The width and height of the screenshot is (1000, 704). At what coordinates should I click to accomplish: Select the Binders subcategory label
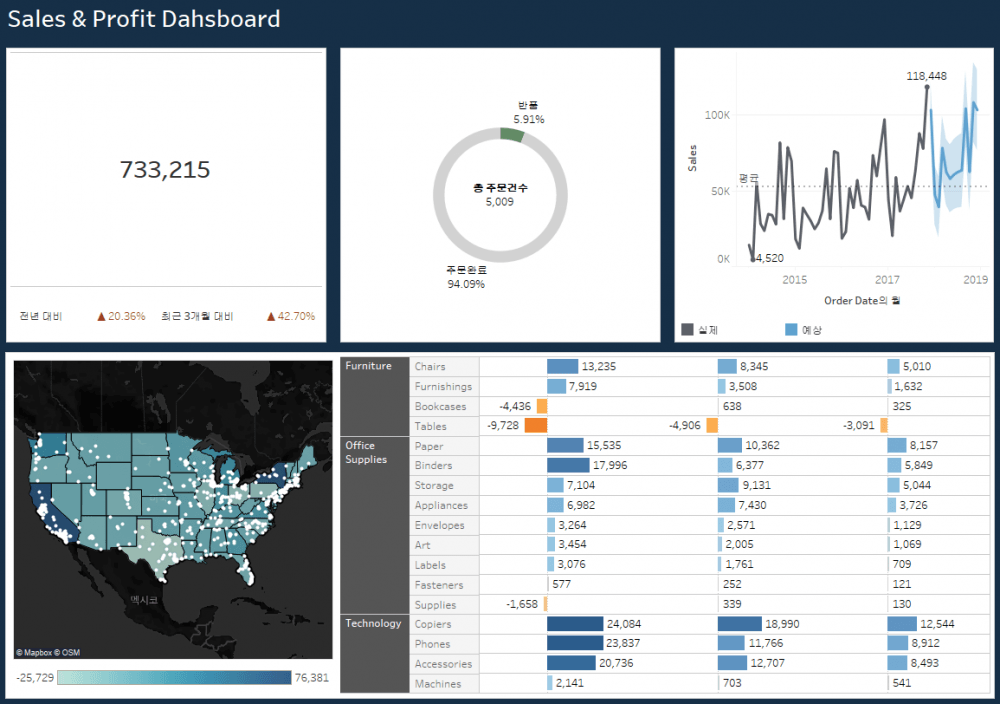(x=433, y=466)
